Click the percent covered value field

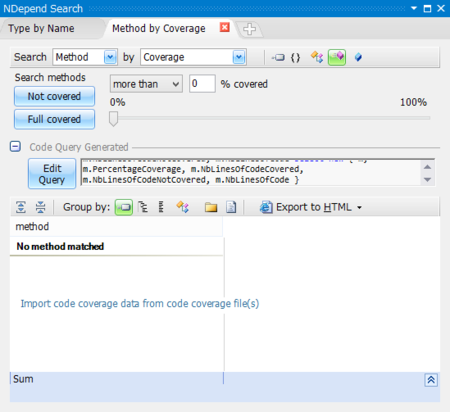[202, 84]
